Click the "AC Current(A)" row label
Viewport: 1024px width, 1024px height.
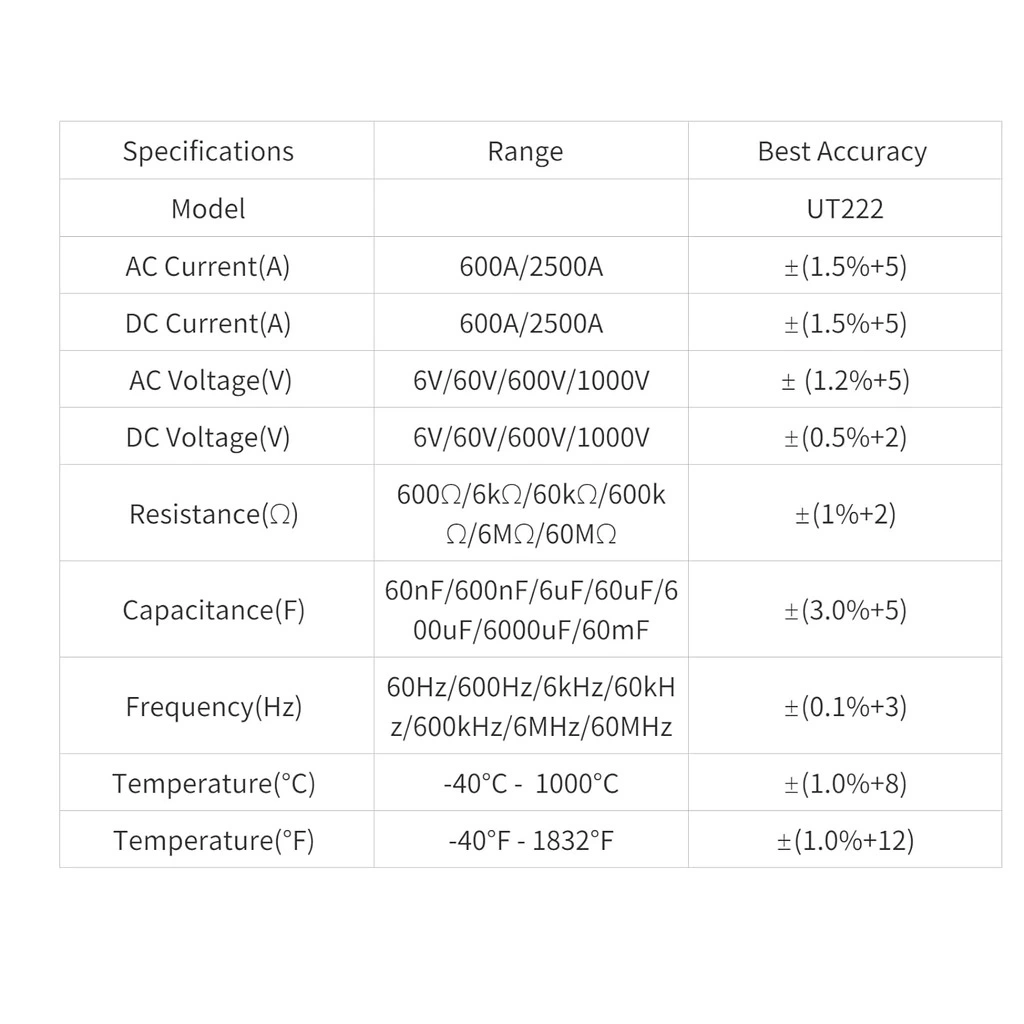tap(208, 266)
